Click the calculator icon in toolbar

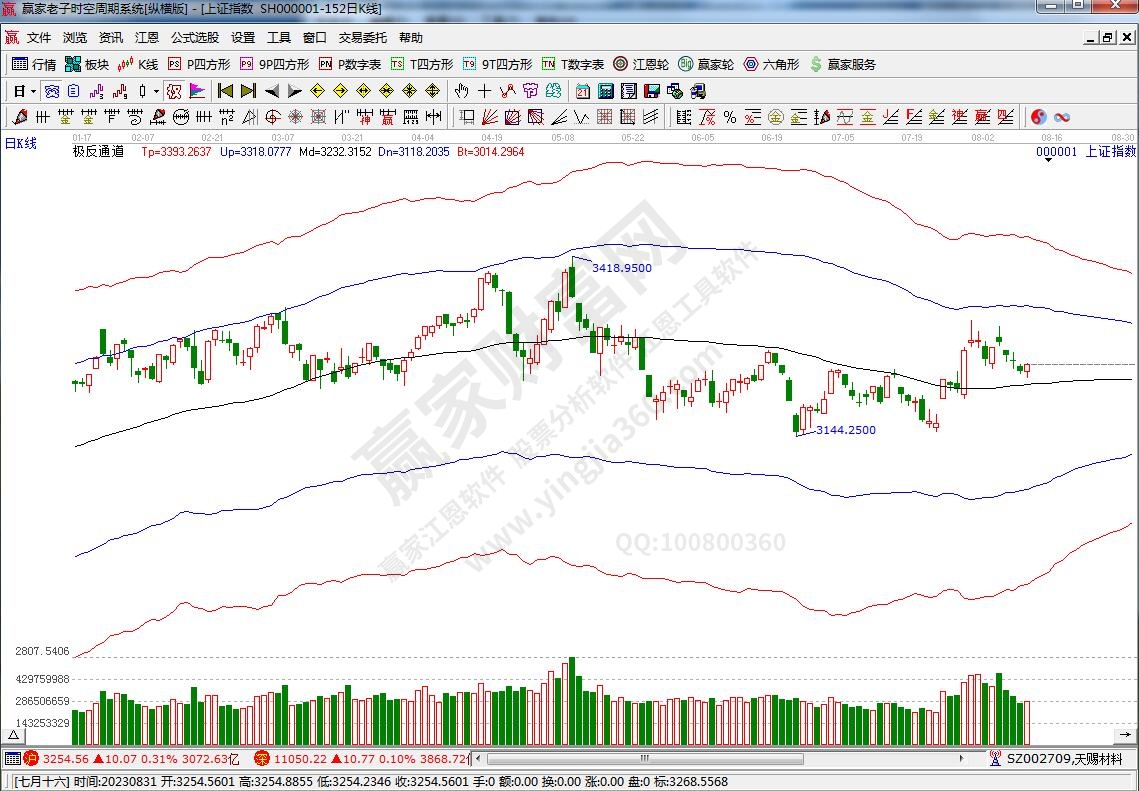coord(605,91)
